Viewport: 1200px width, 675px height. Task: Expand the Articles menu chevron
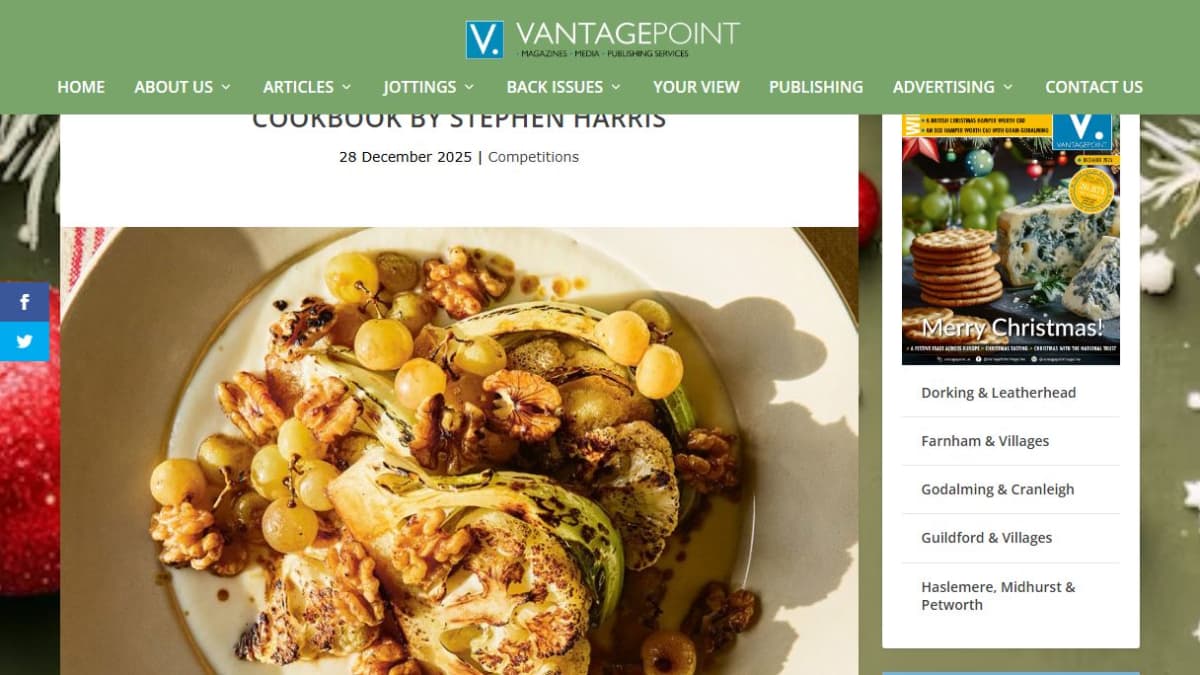click(x=346, y=87)
